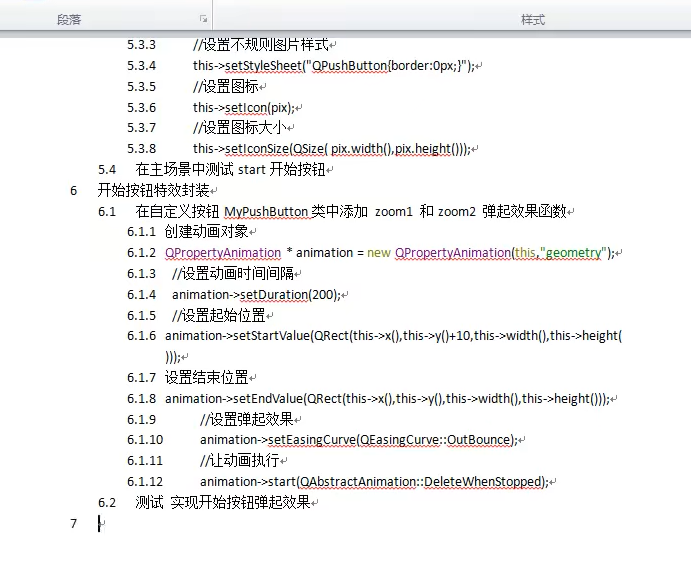Click line 5.3.7 comment 设置图标大小
This screenshot has height=586, width=691.
click(x=240, y=128)
